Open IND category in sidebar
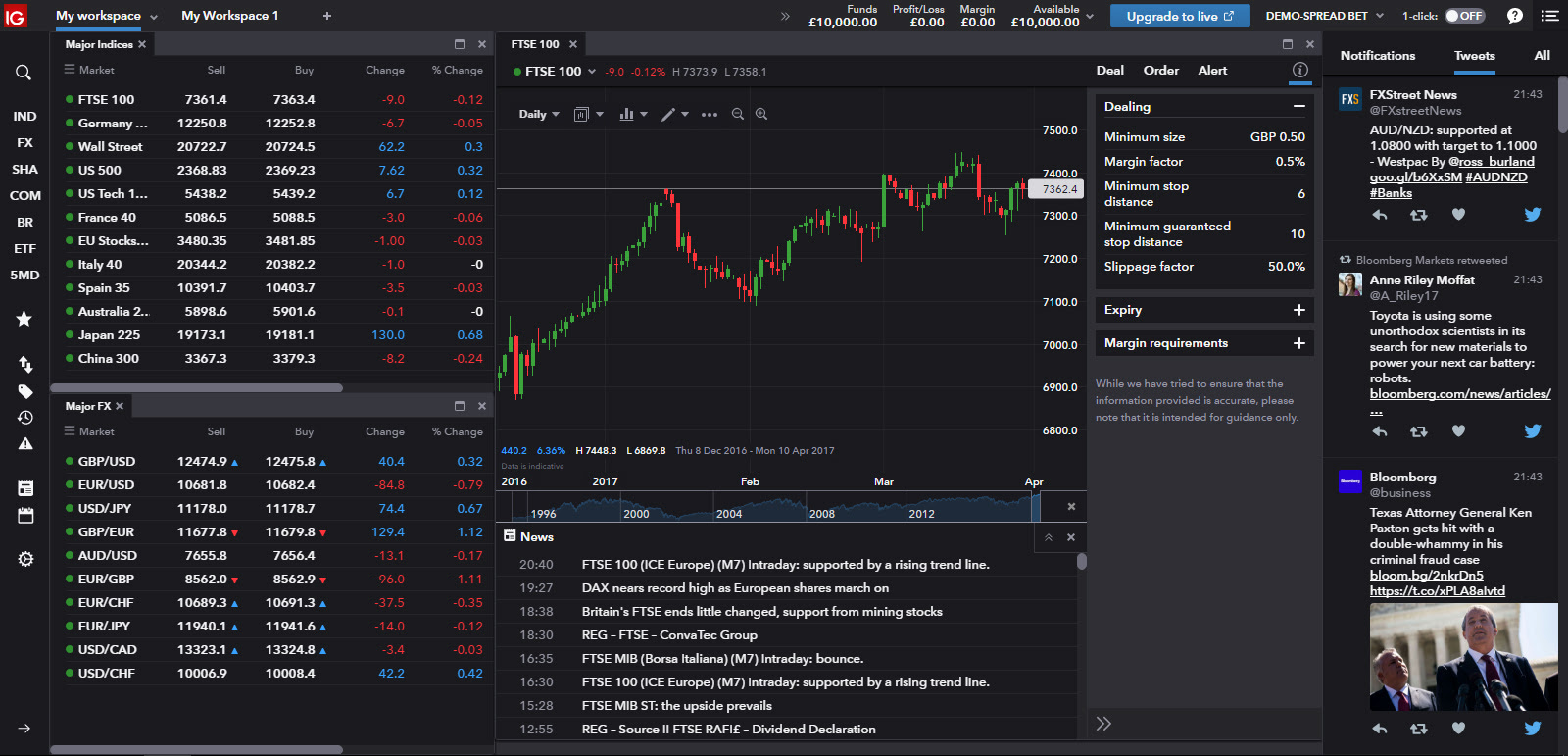This screenshot has height=756, width=1568. (x=24, y=117)
